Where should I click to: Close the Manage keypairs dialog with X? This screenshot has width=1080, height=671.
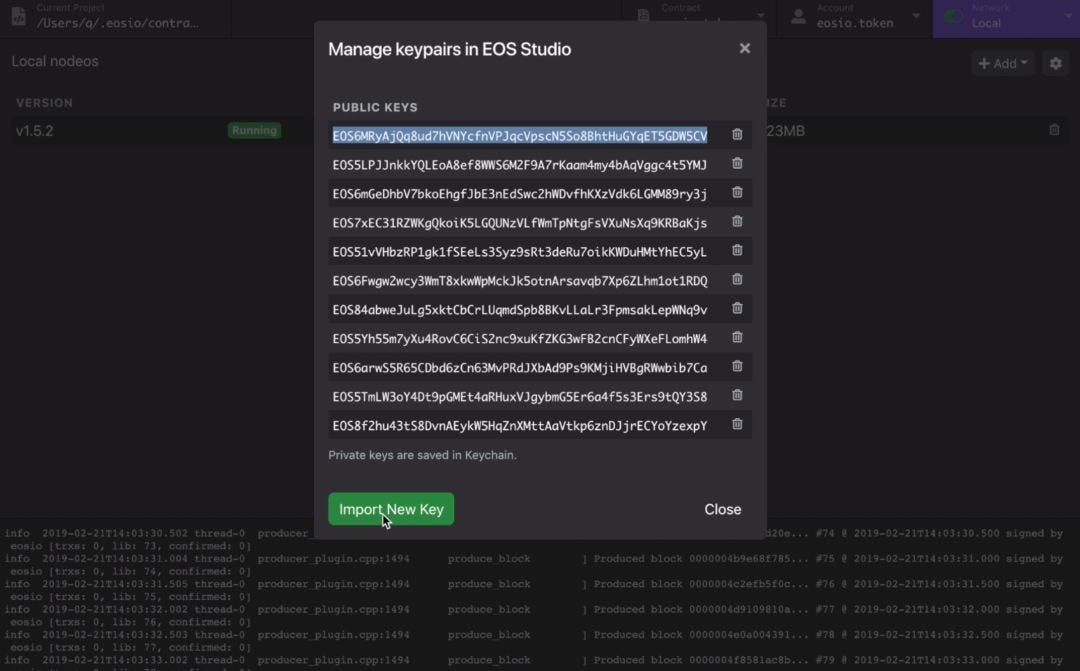point(745,48)
